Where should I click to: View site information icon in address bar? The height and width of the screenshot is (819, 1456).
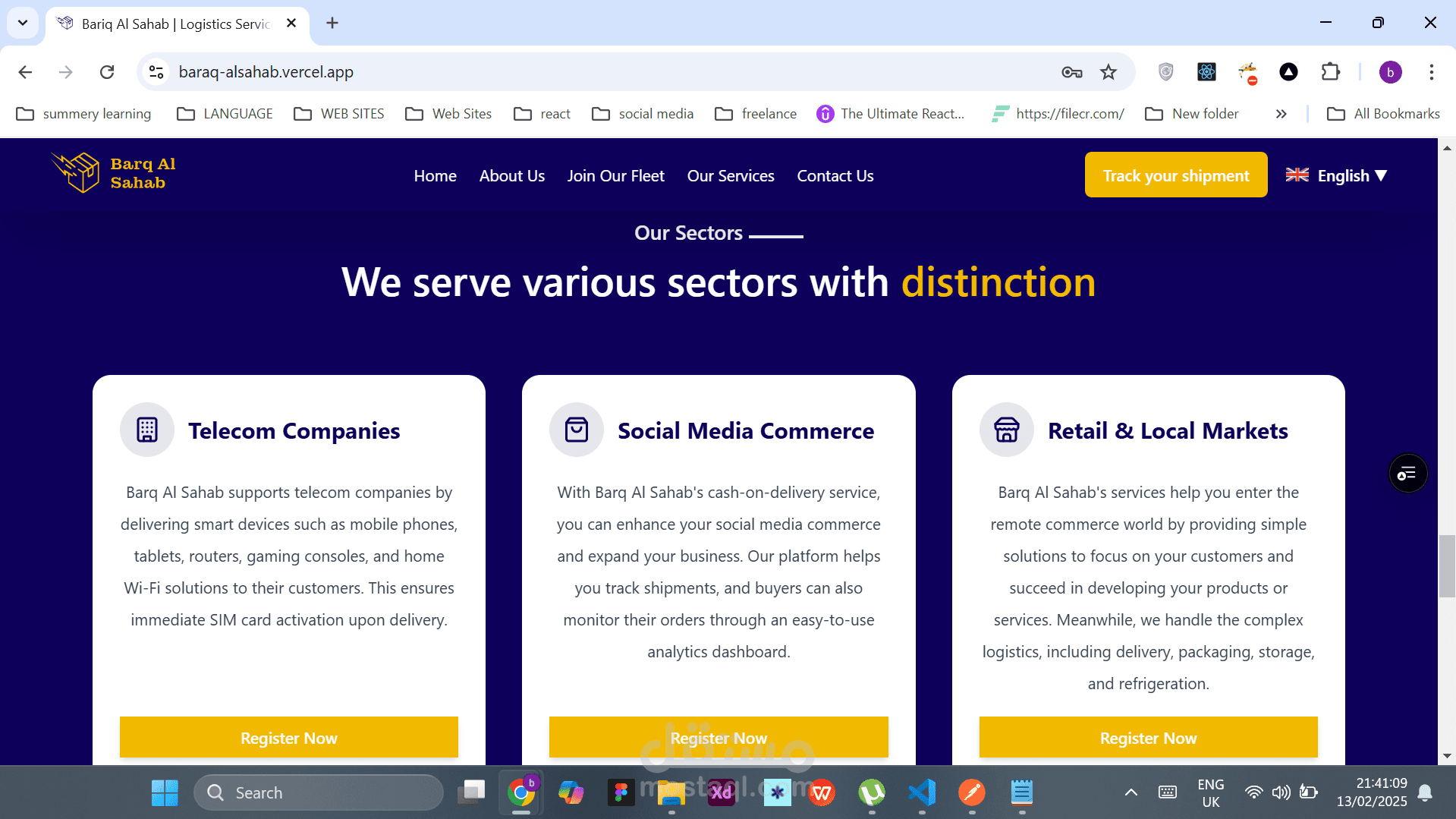[x=156, y=72]
